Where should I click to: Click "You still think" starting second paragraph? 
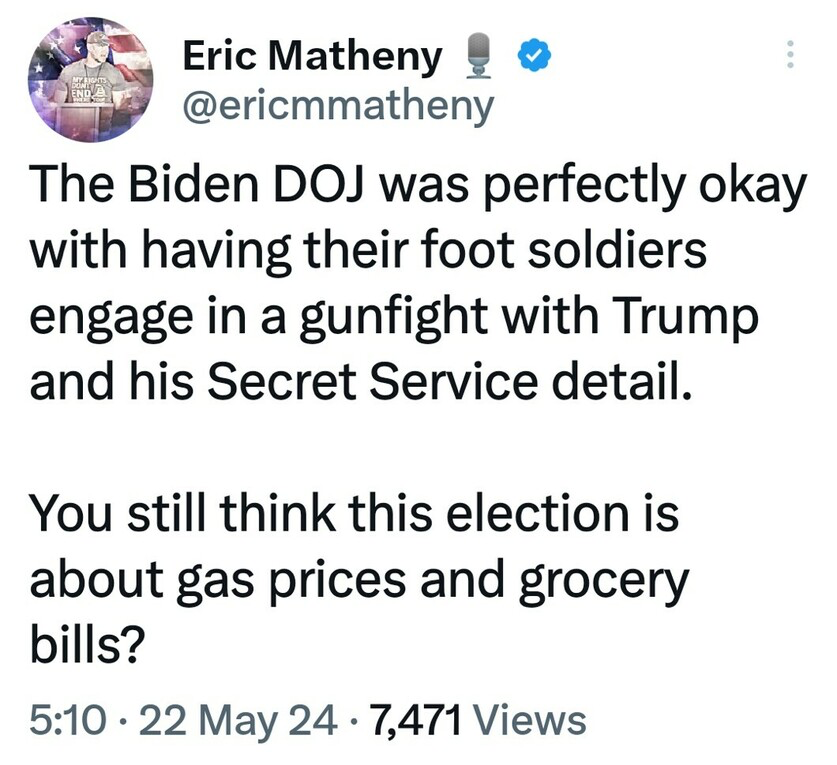[183, 513]
